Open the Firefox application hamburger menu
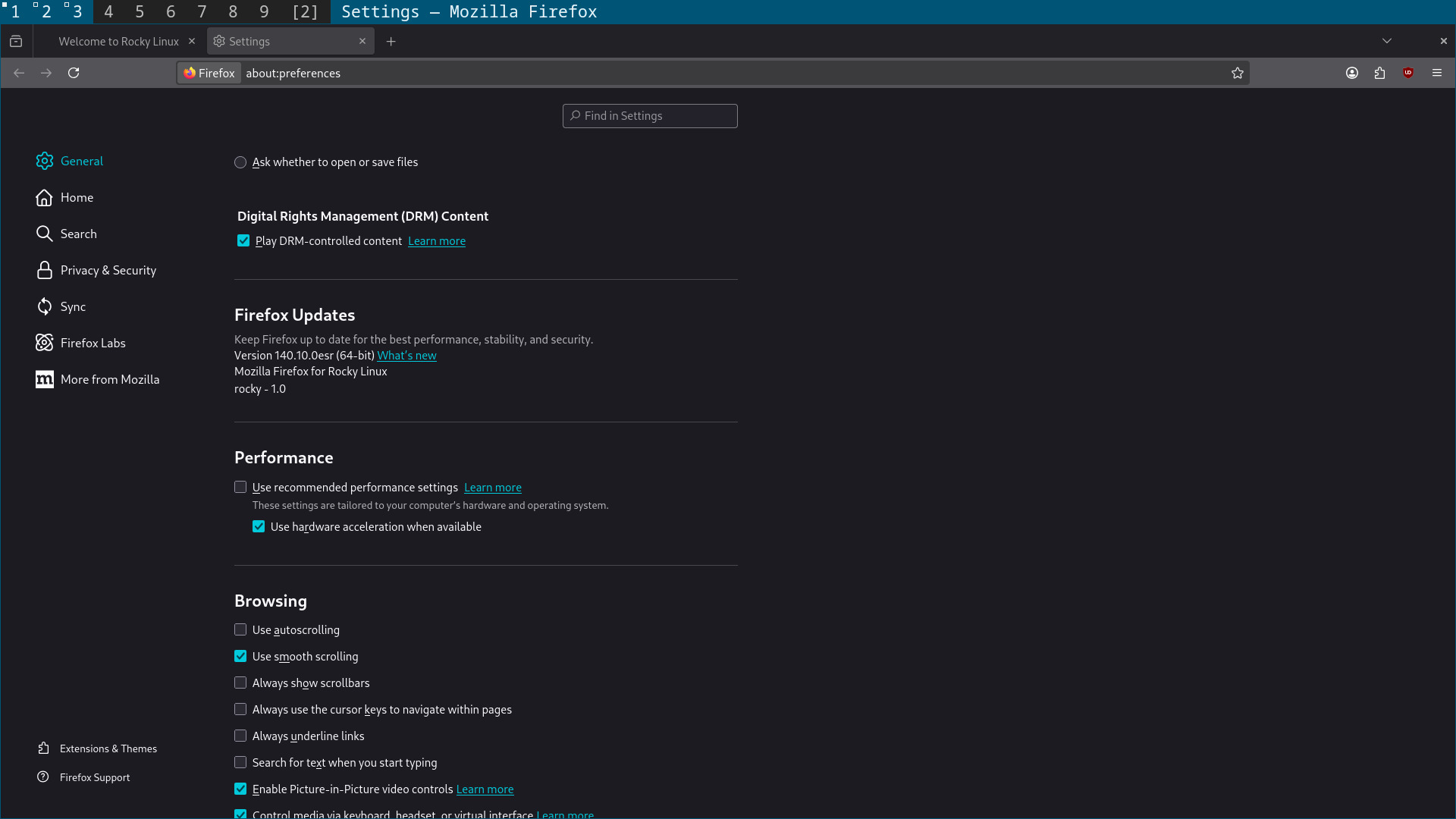This screenshot has height=819, width=1456. [1437, 73]
